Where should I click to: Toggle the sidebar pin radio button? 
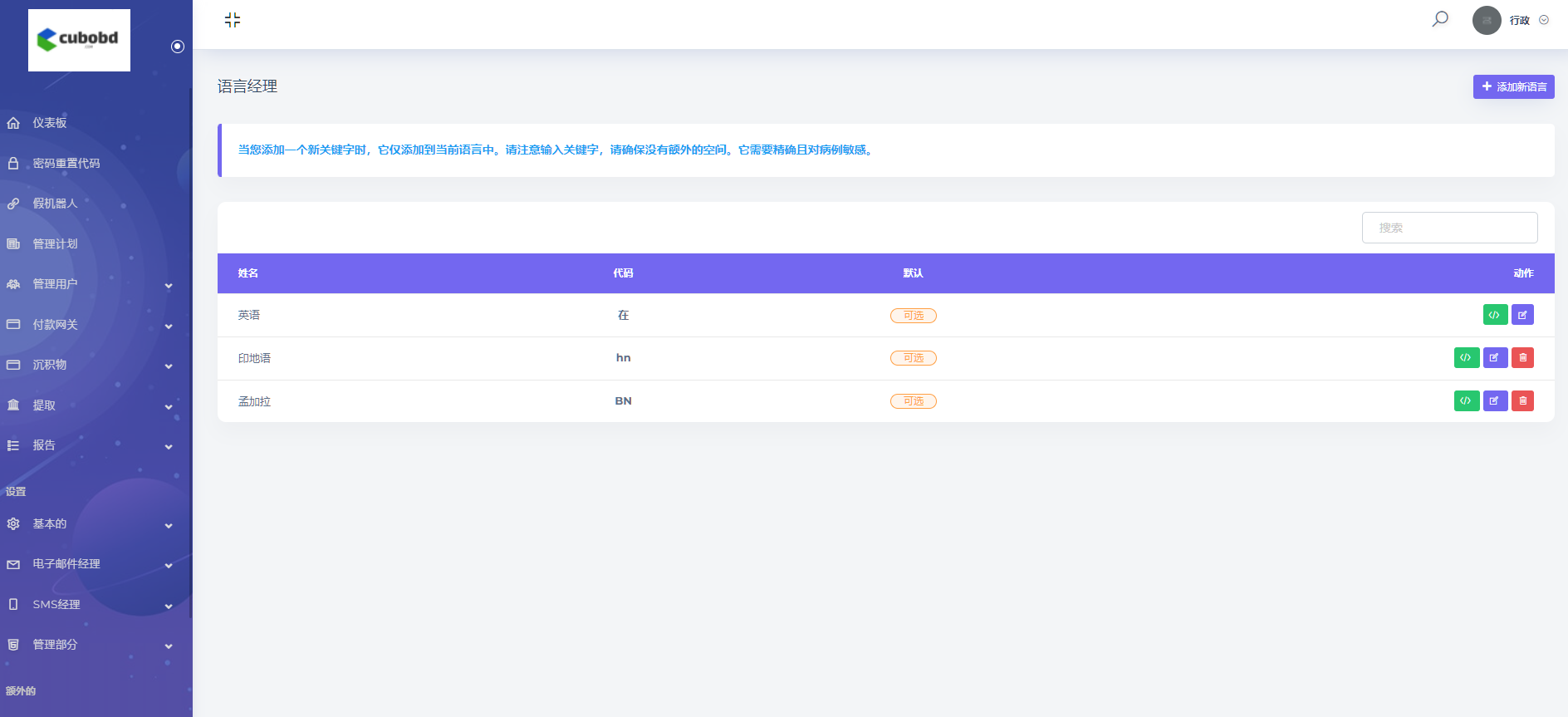point(177,47)
